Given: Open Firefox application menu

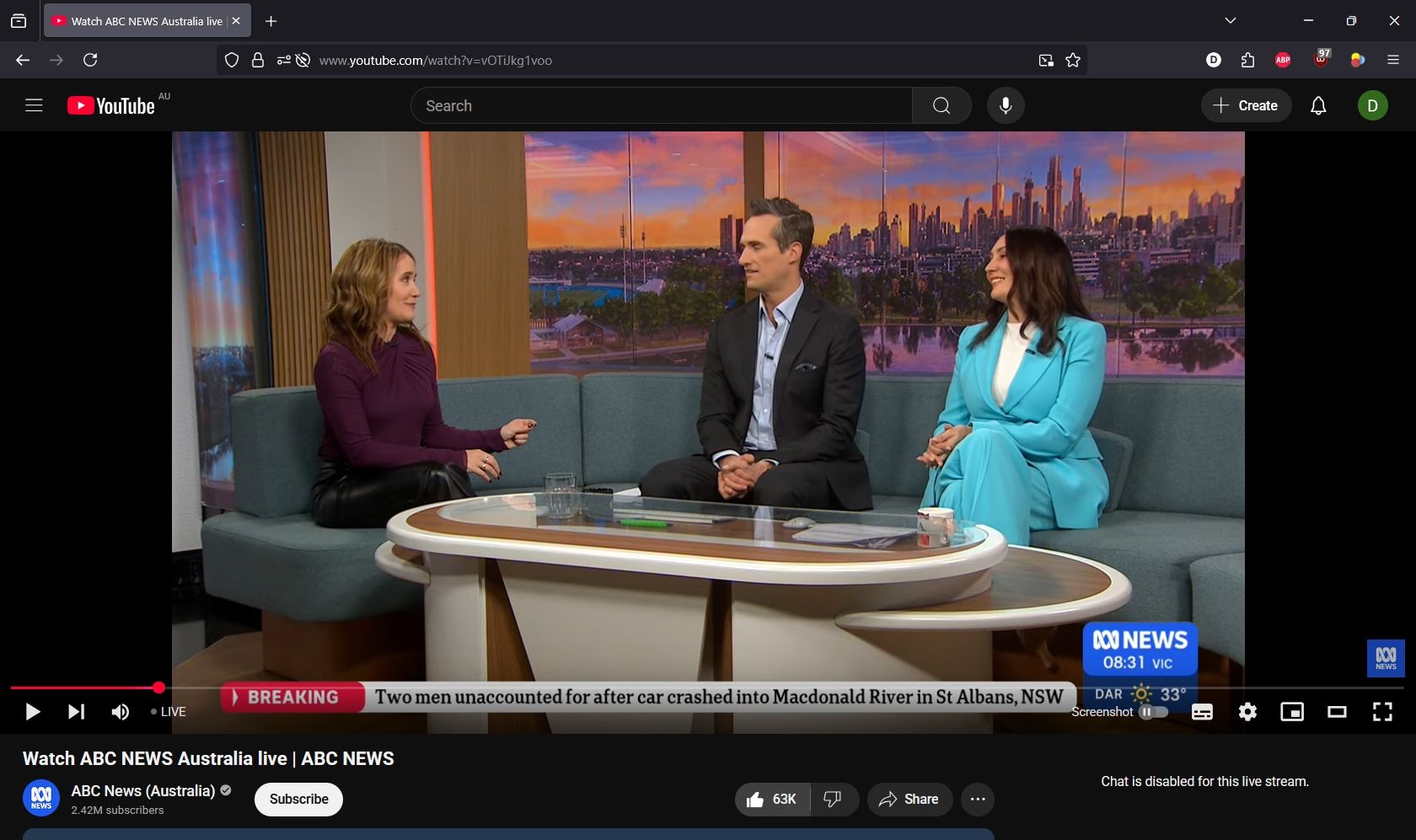Looking at the screenshot, I should (x=1392, y=60).
